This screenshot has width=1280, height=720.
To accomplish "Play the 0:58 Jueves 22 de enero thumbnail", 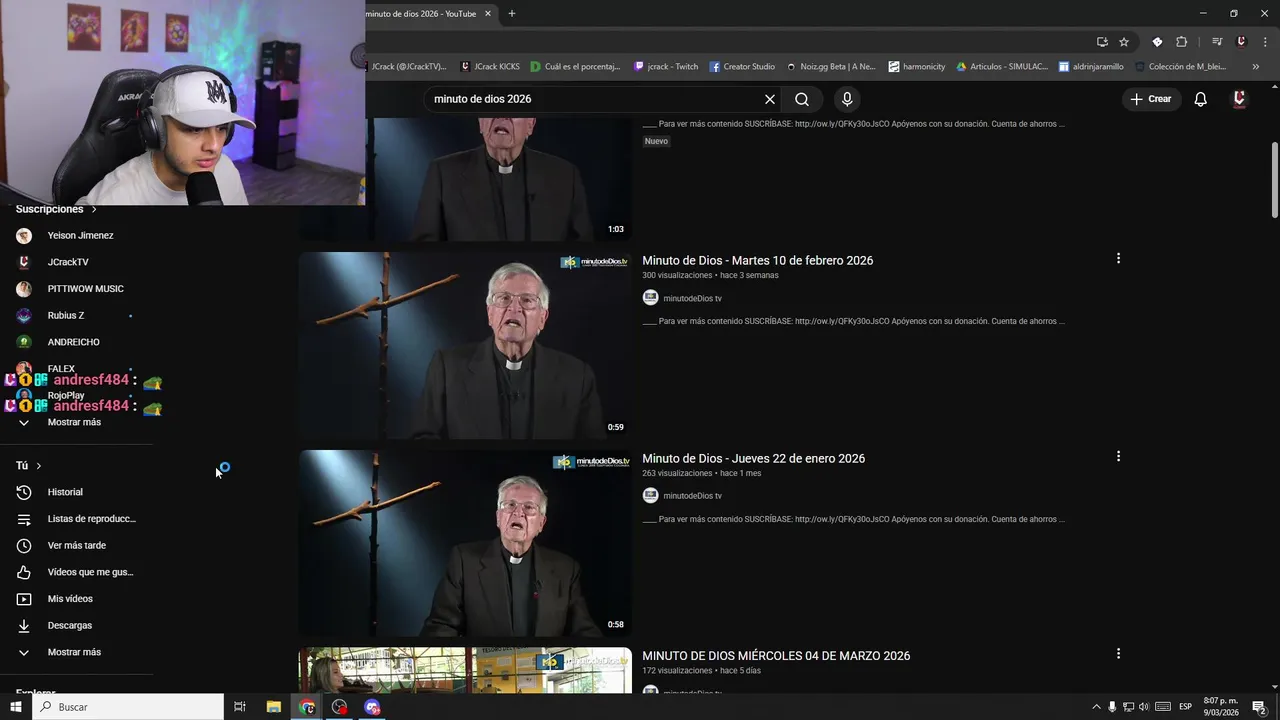I will pyautogui.click(x=465, y=543).
